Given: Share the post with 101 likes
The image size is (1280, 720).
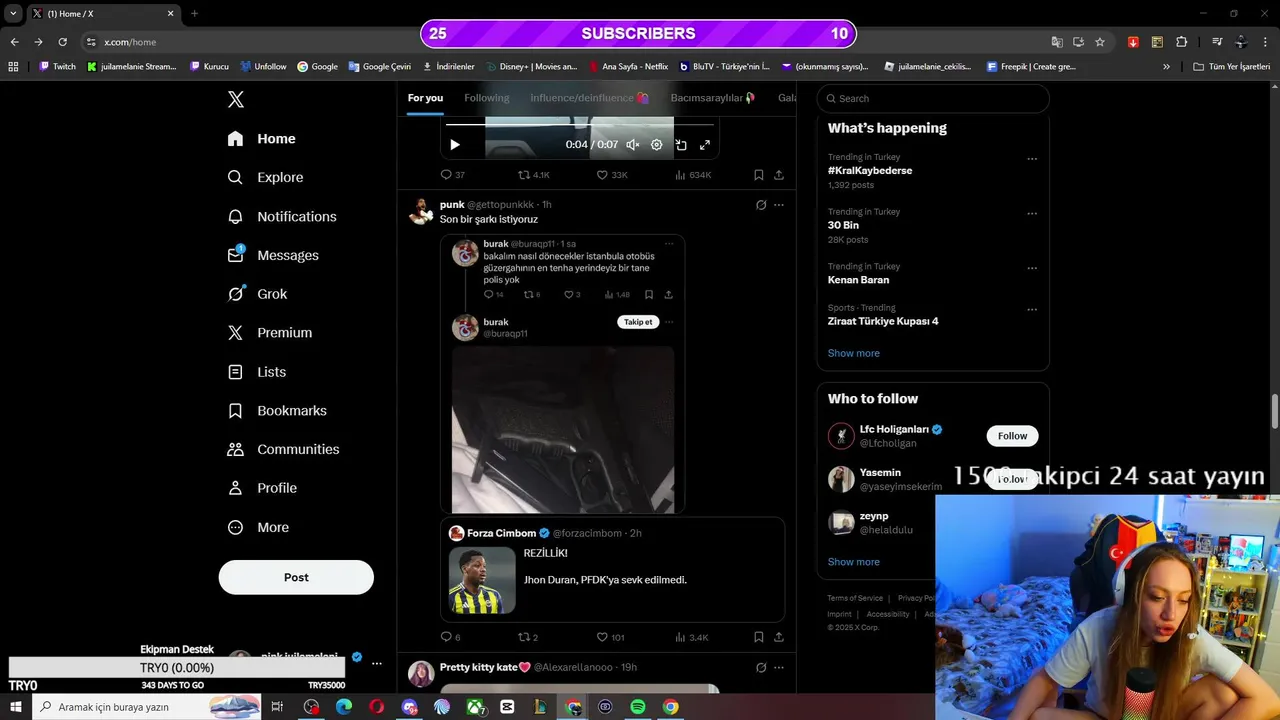Looking at the screenshot, I should (x=779, y=637).
